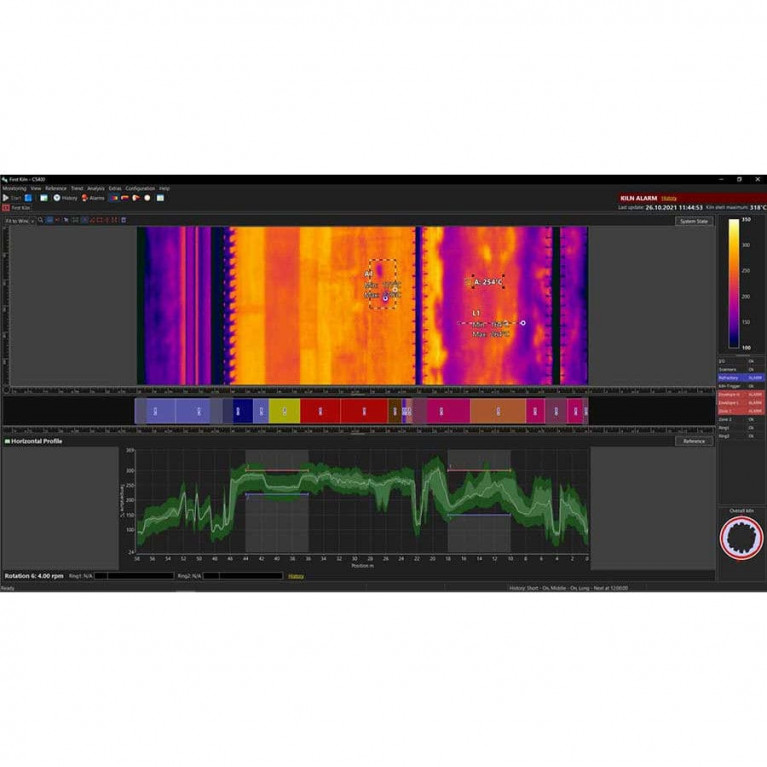This screenshot has height=767, width=767.
Task: Click the blue highlighted tool next to magnifier
Action: coord(49,220)
